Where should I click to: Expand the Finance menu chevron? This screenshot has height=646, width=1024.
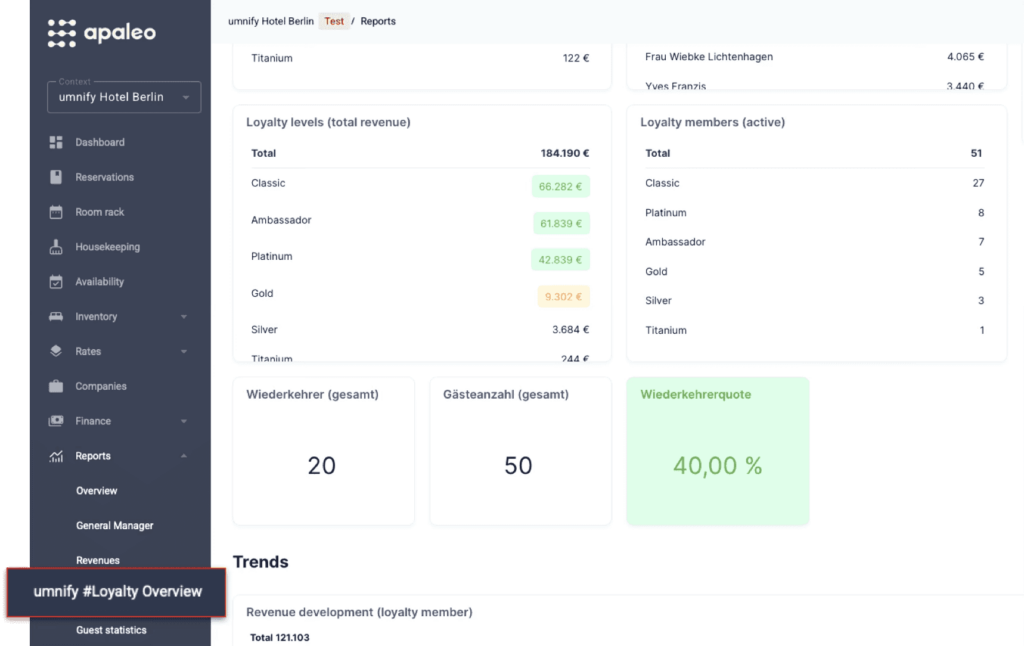click(x=184, y=421)
